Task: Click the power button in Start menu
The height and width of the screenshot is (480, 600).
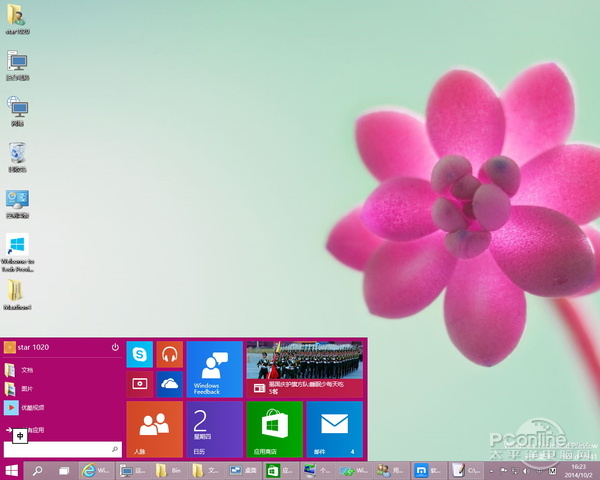Action: coord(115,347)
